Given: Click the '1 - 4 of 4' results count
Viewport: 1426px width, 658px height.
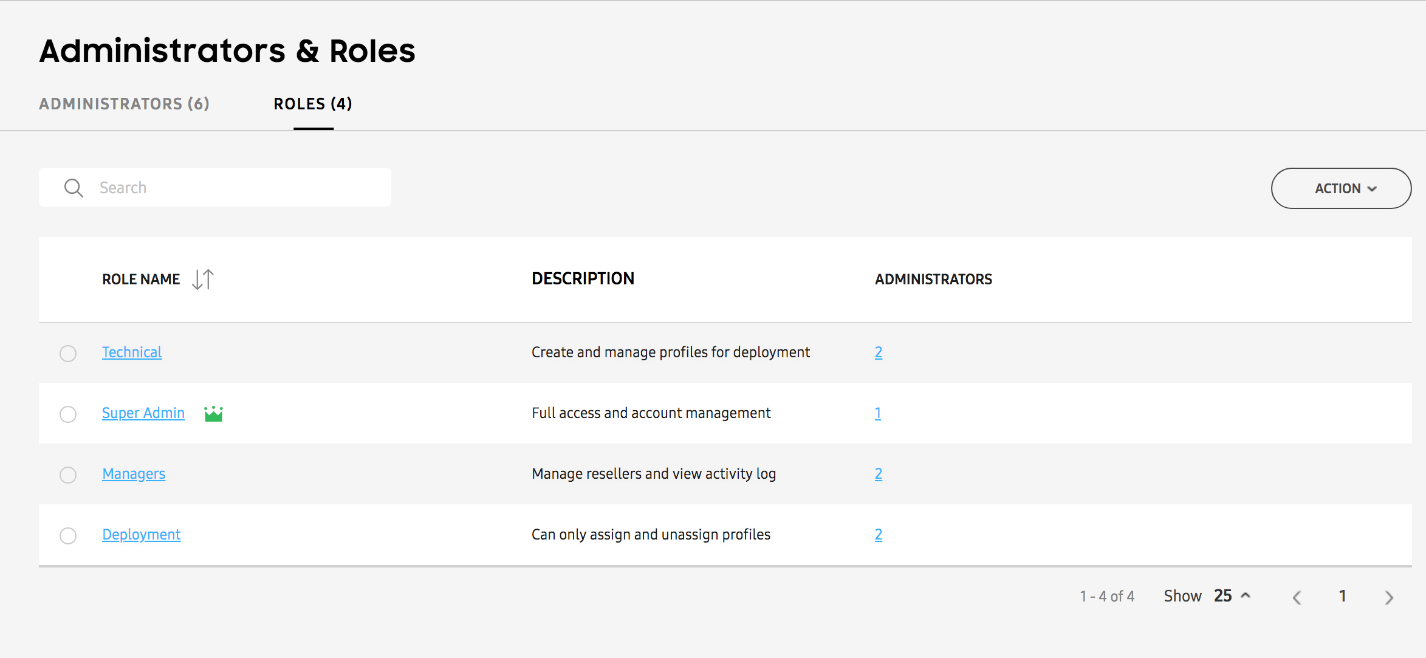Looking at the screenshot, I should point(1107,596).
